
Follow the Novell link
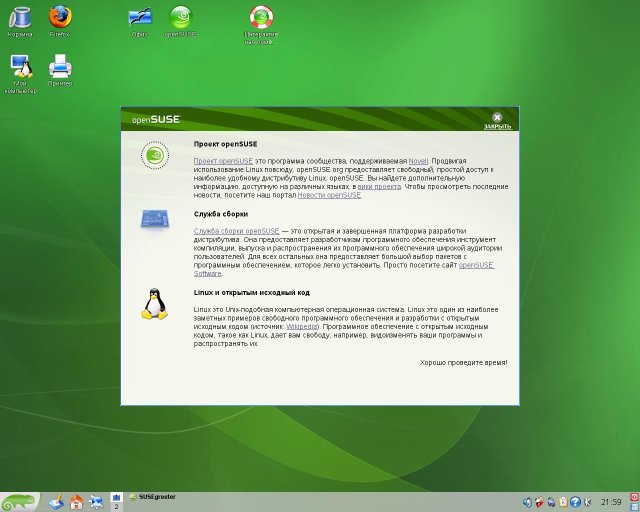pos(418,161)
